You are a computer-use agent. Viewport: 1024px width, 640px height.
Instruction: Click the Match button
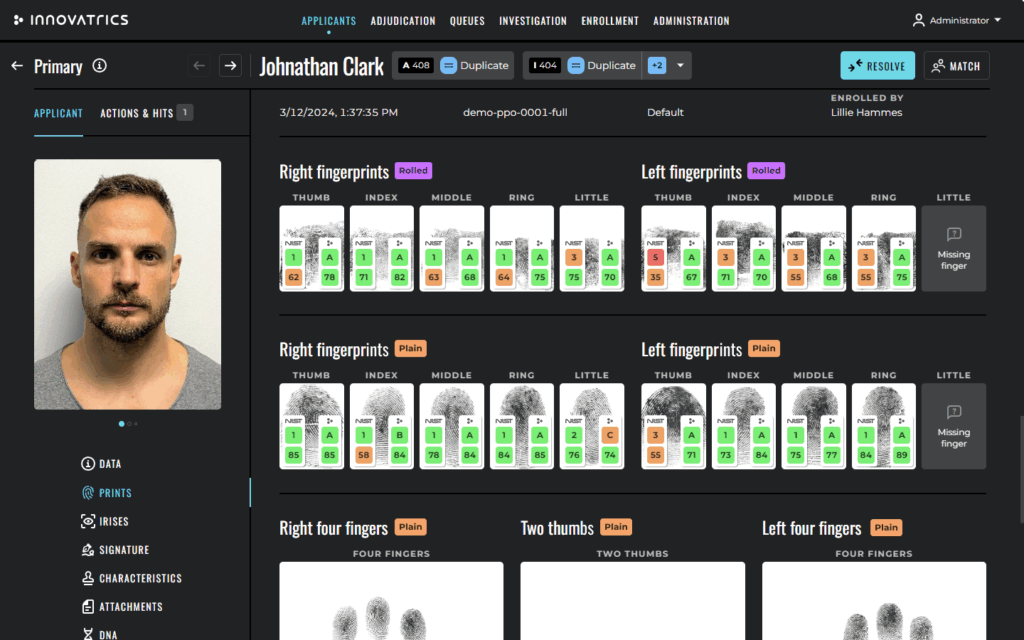[956, 65]
